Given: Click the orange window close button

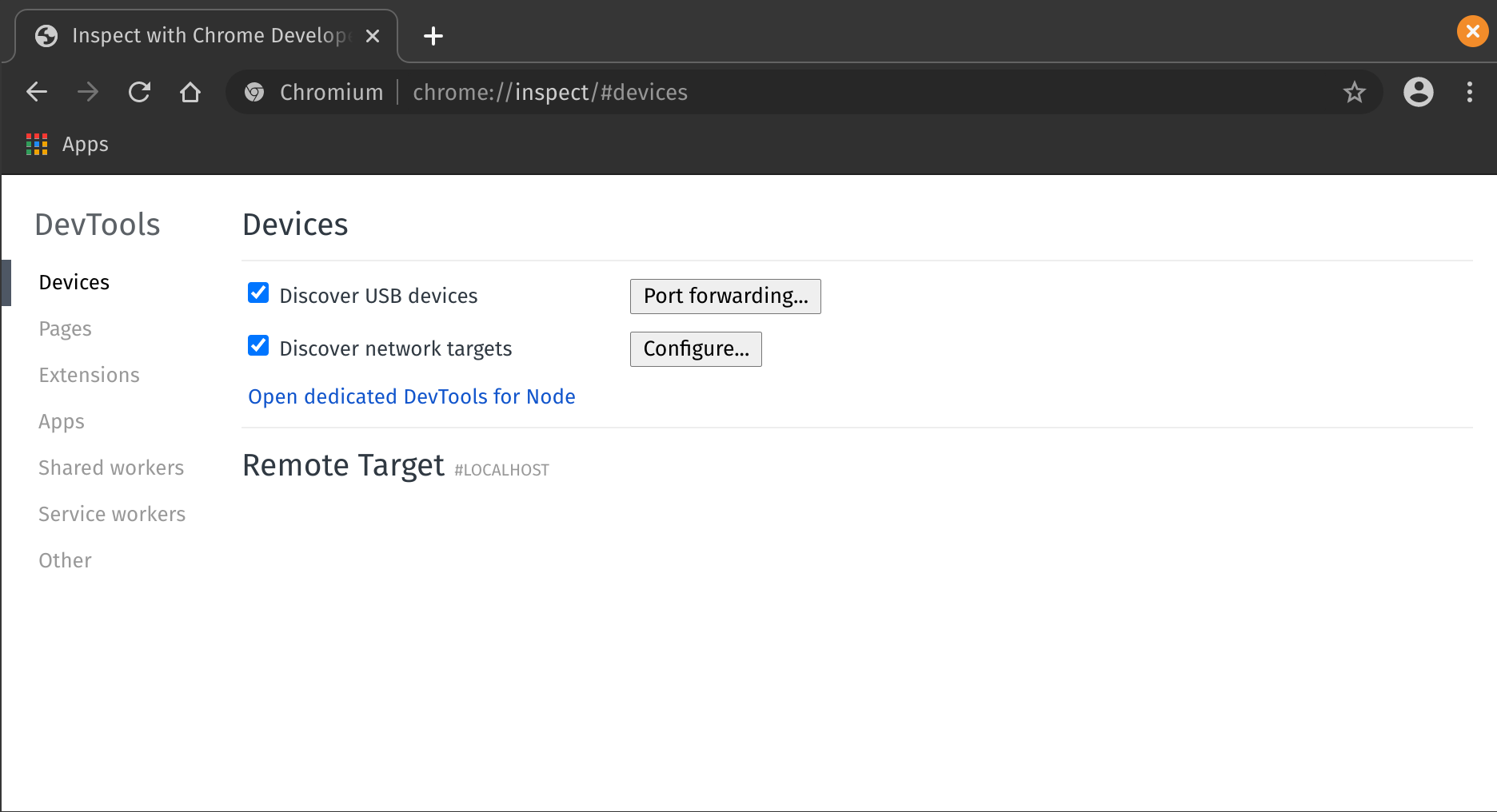Looking at the screenshot, I should 1472,32.
